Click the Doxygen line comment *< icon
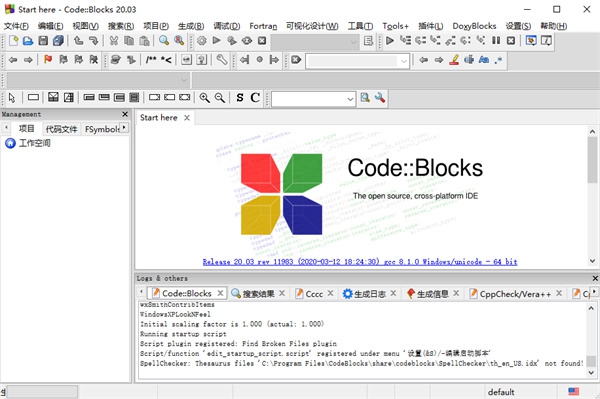Image resolution: width=600 pixels, height=399 pixels. point(166,60)
